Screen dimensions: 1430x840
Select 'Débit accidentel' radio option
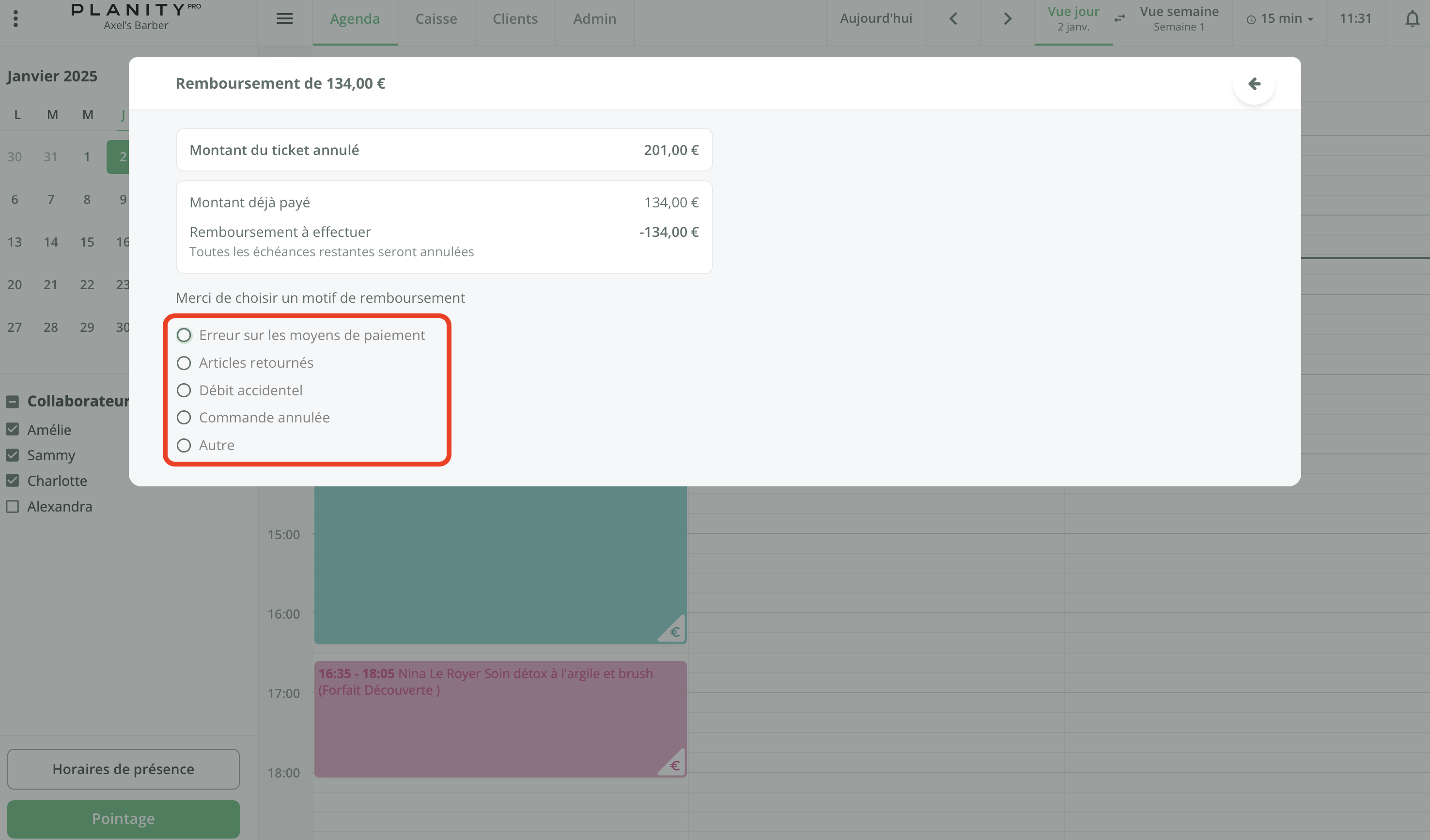click(184, 390)
